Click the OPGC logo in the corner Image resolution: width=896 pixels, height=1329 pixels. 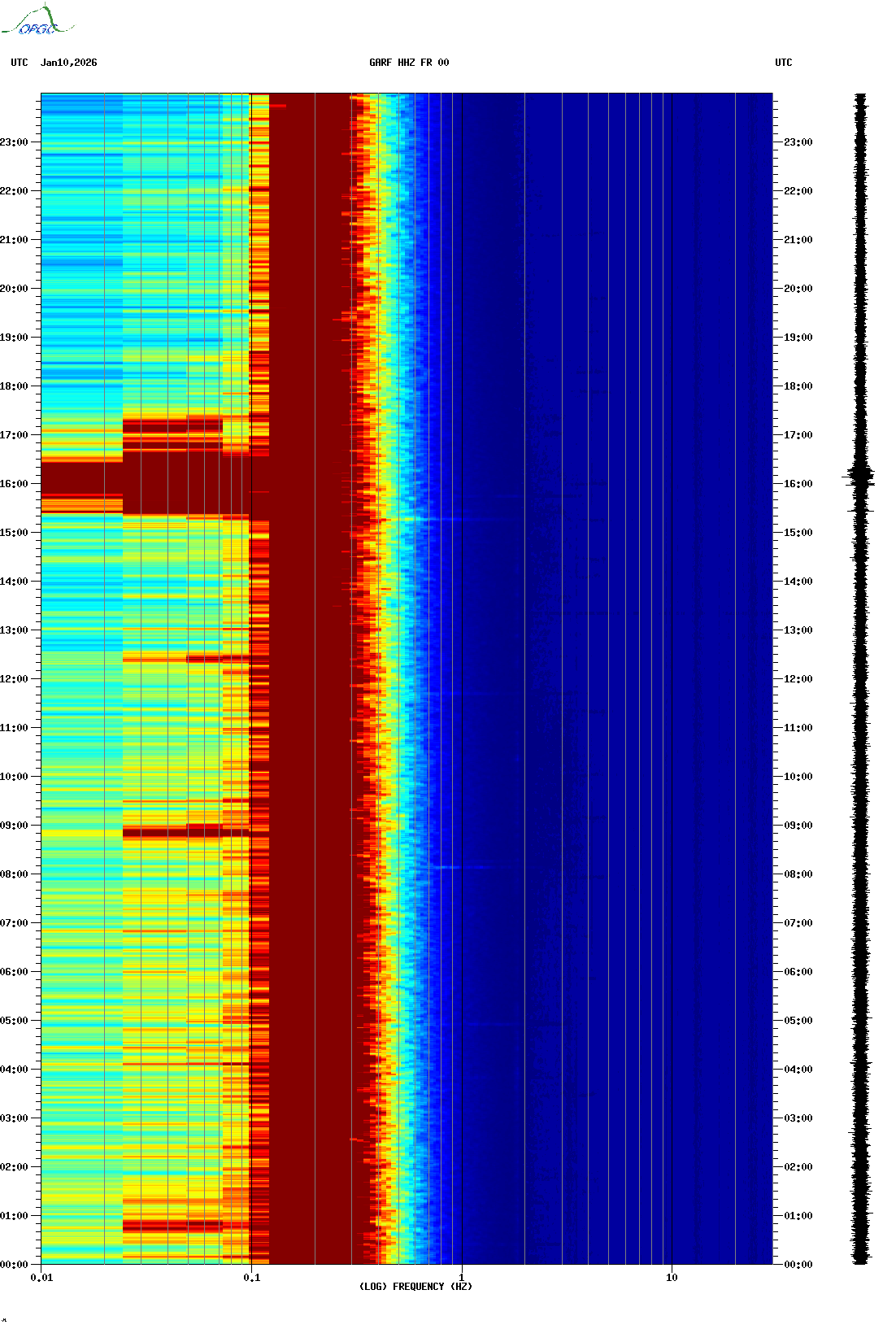(37, 21)
